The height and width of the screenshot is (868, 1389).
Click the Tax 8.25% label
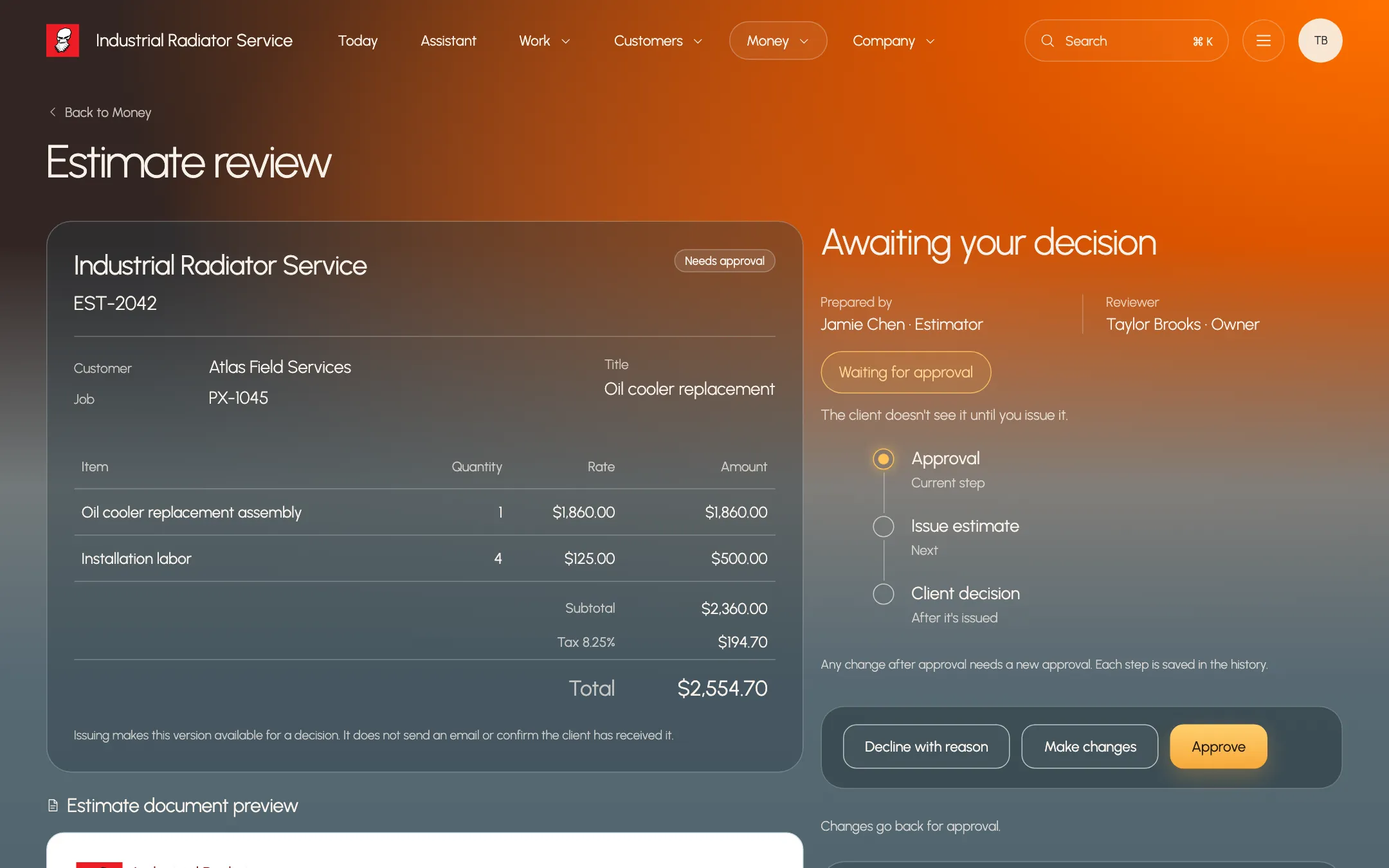pyautogui.click(x=586, y=642)
